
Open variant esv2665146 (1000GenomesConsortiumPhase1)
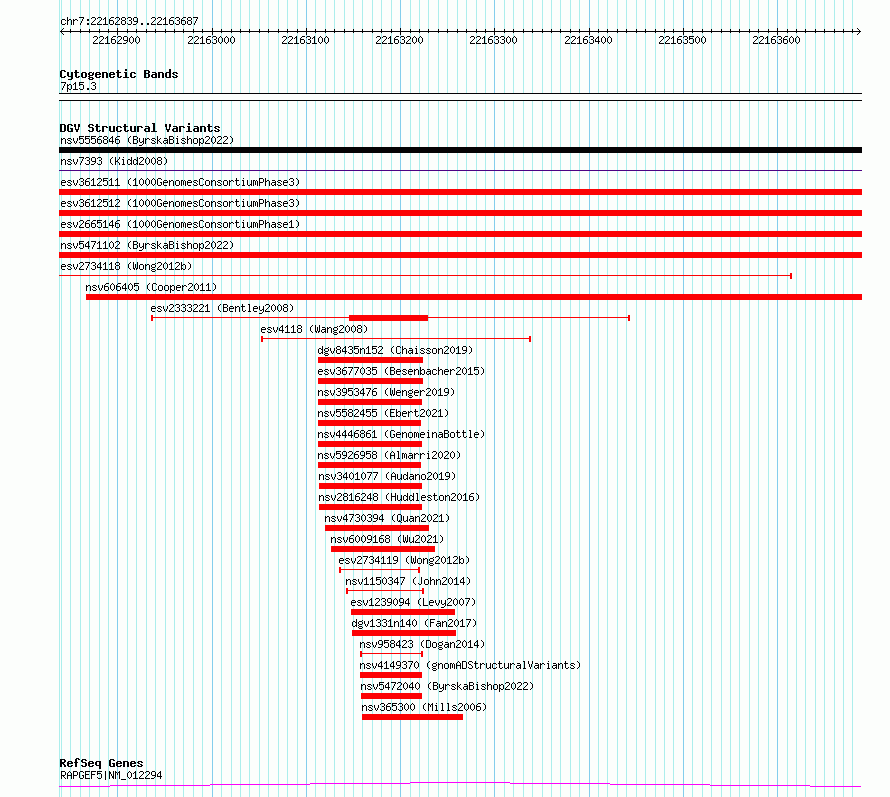pos(180,225)
